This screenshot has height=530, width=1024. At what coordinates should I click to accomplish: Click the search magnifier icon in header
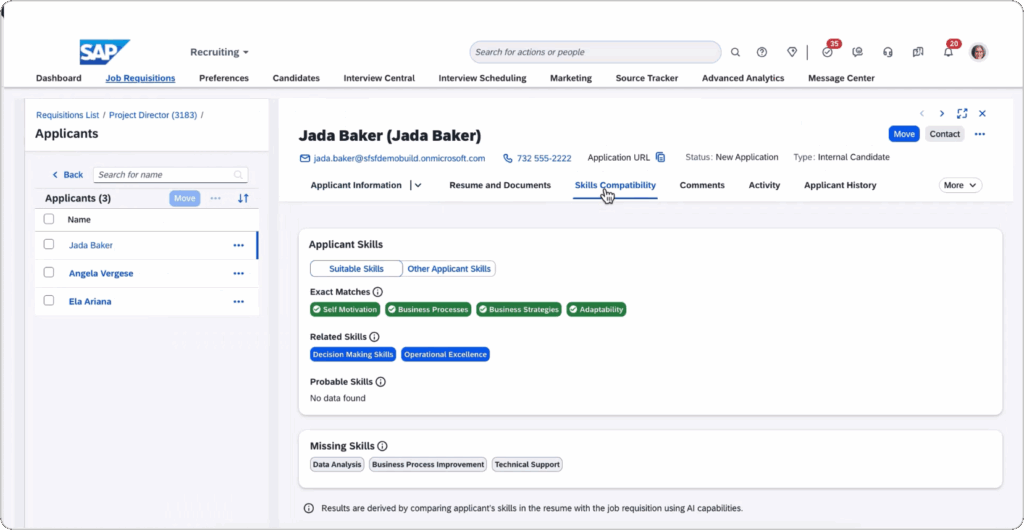(x=735, y=52)
